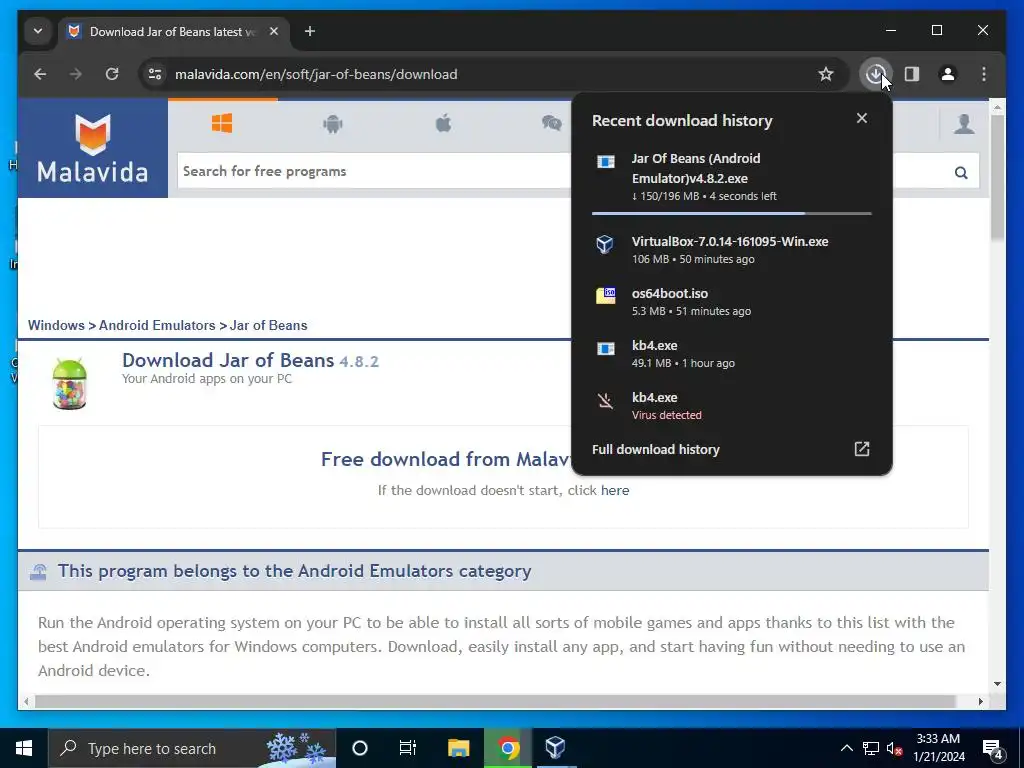The image size is (1024, 768).
Task: Select the Apple platform icon on Malavida
Action: 443,123
